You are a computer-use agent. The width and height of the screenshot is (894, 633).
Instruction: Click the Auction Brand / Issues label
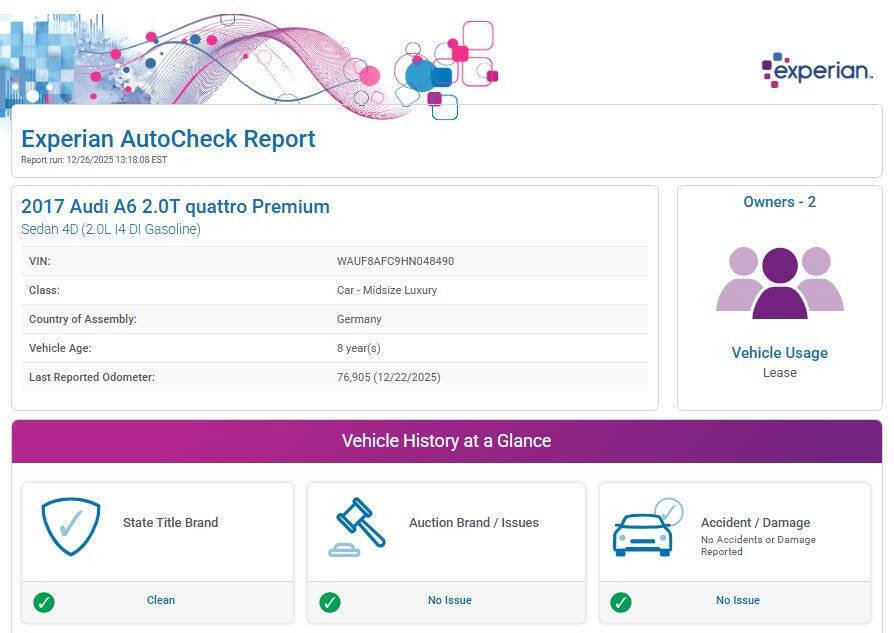[x=473, y=523]
